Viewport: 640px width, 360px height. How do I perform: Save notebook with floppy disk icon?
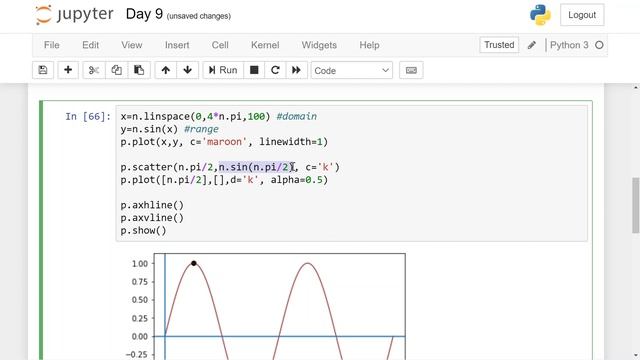[x=43, y=70]
